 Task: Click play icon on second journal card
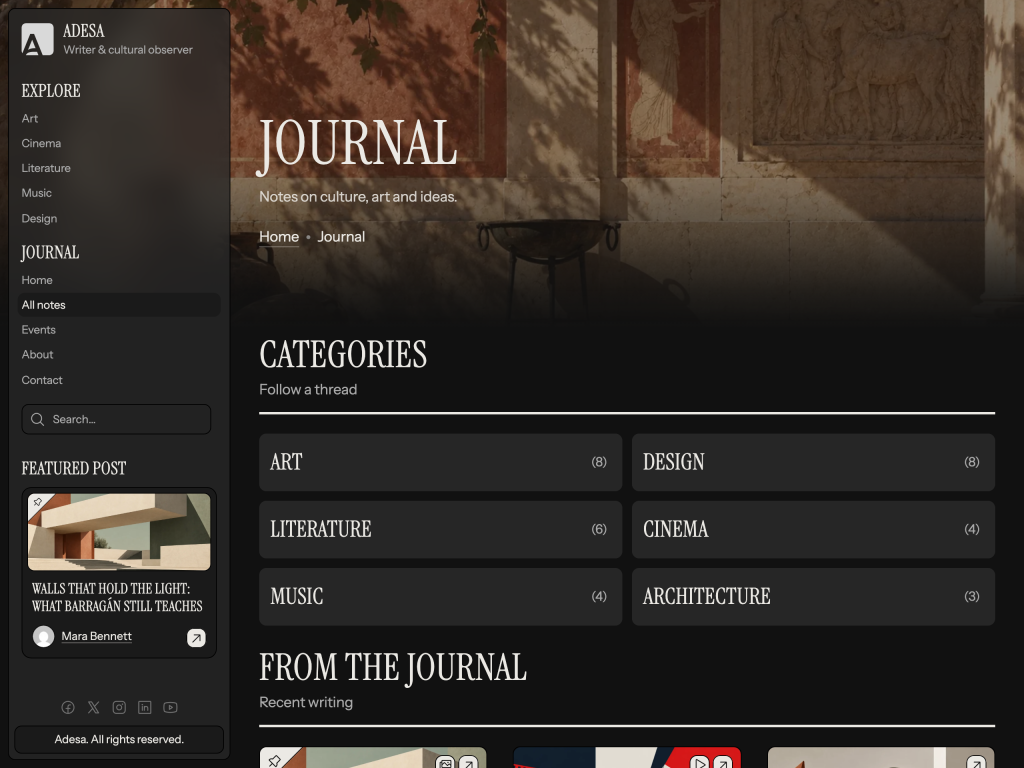(699, 763)
